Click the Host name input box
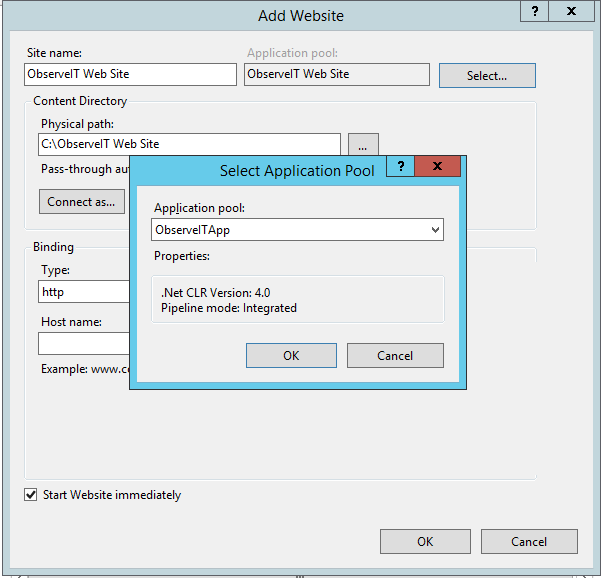 pos(85,344)
